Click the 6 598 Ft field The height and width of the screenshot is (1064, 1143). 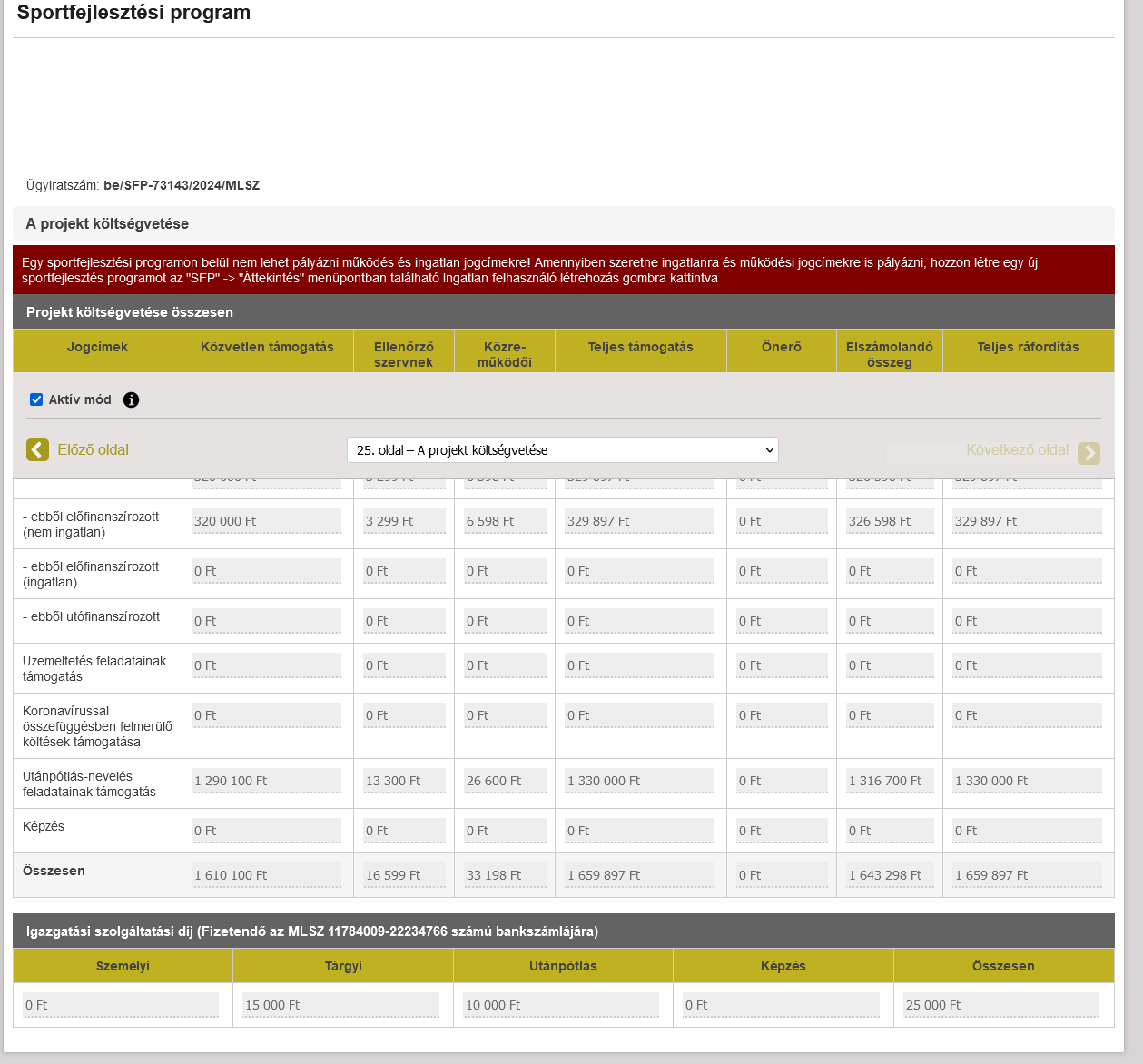(x=505, y=521)
